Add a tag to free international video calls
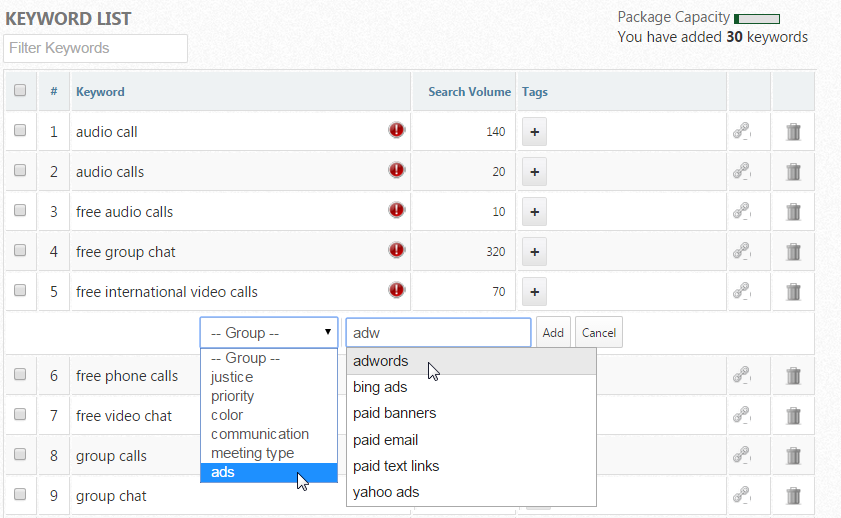Image resolution: width=841 pixels, height=518 pixels. coord(534,292)
